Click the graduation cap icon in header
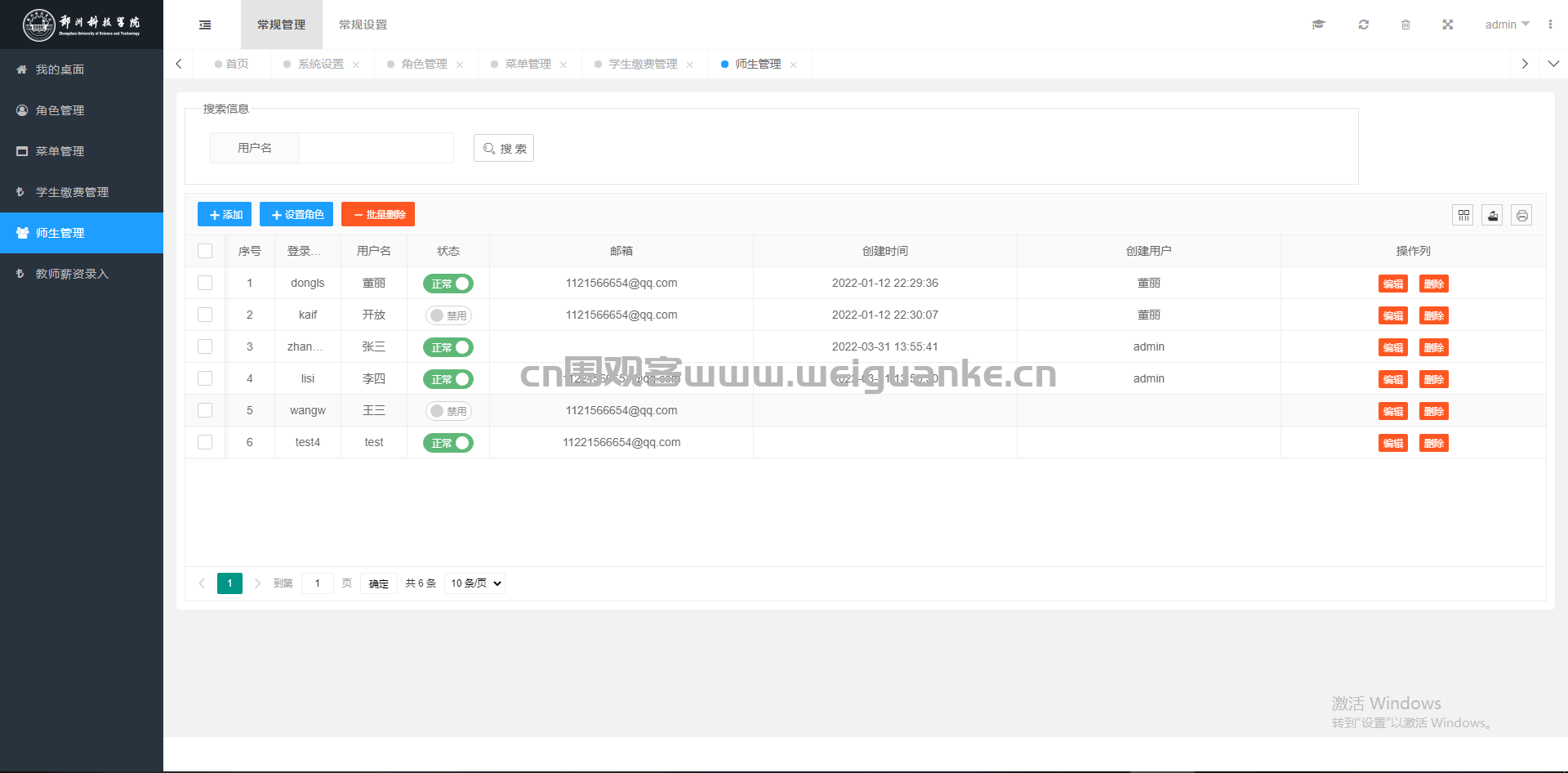Viewport: 1568px width, 773px height. (x=1318, y=25)
